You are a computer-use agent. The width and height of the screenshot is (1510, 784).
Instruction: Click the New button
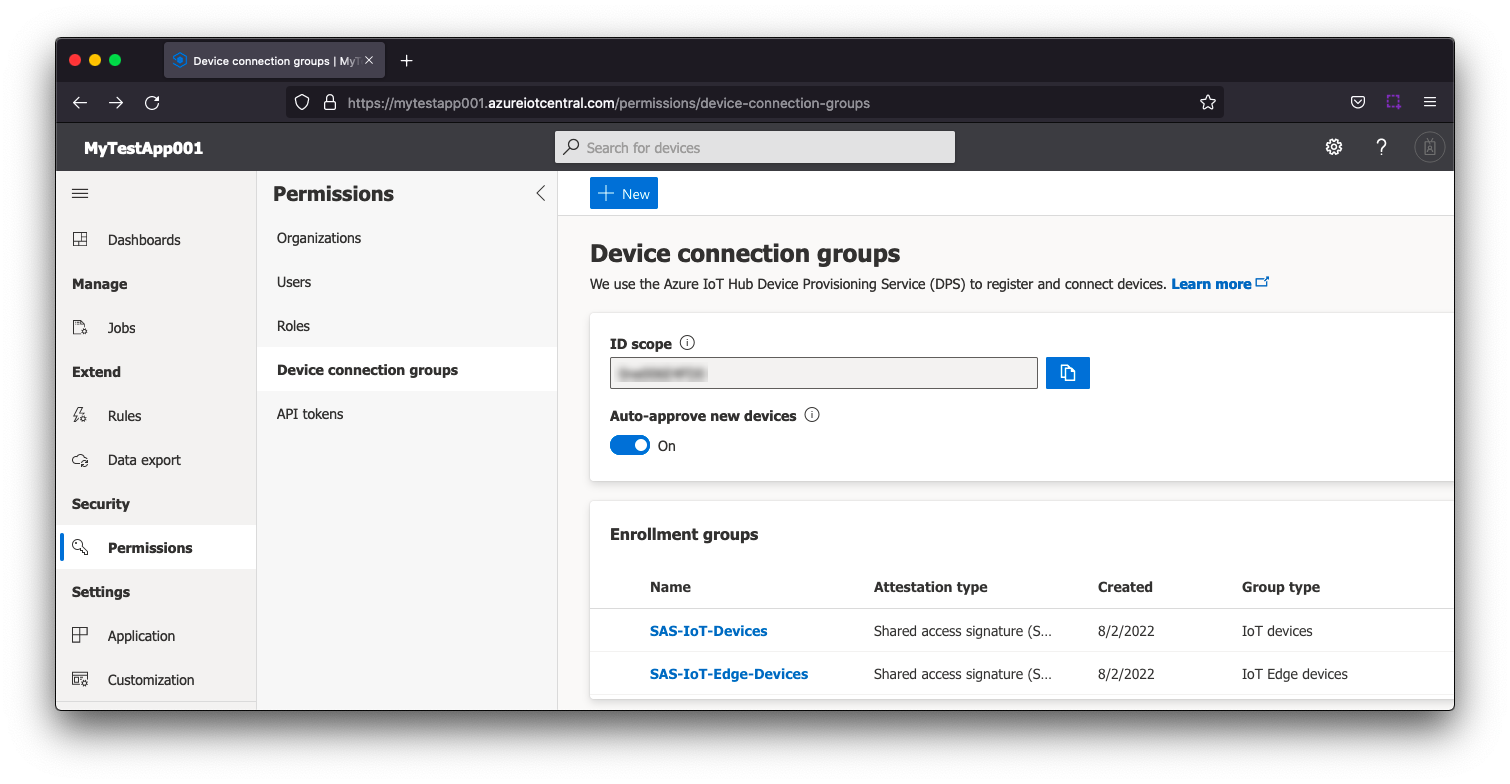(624, 194)
